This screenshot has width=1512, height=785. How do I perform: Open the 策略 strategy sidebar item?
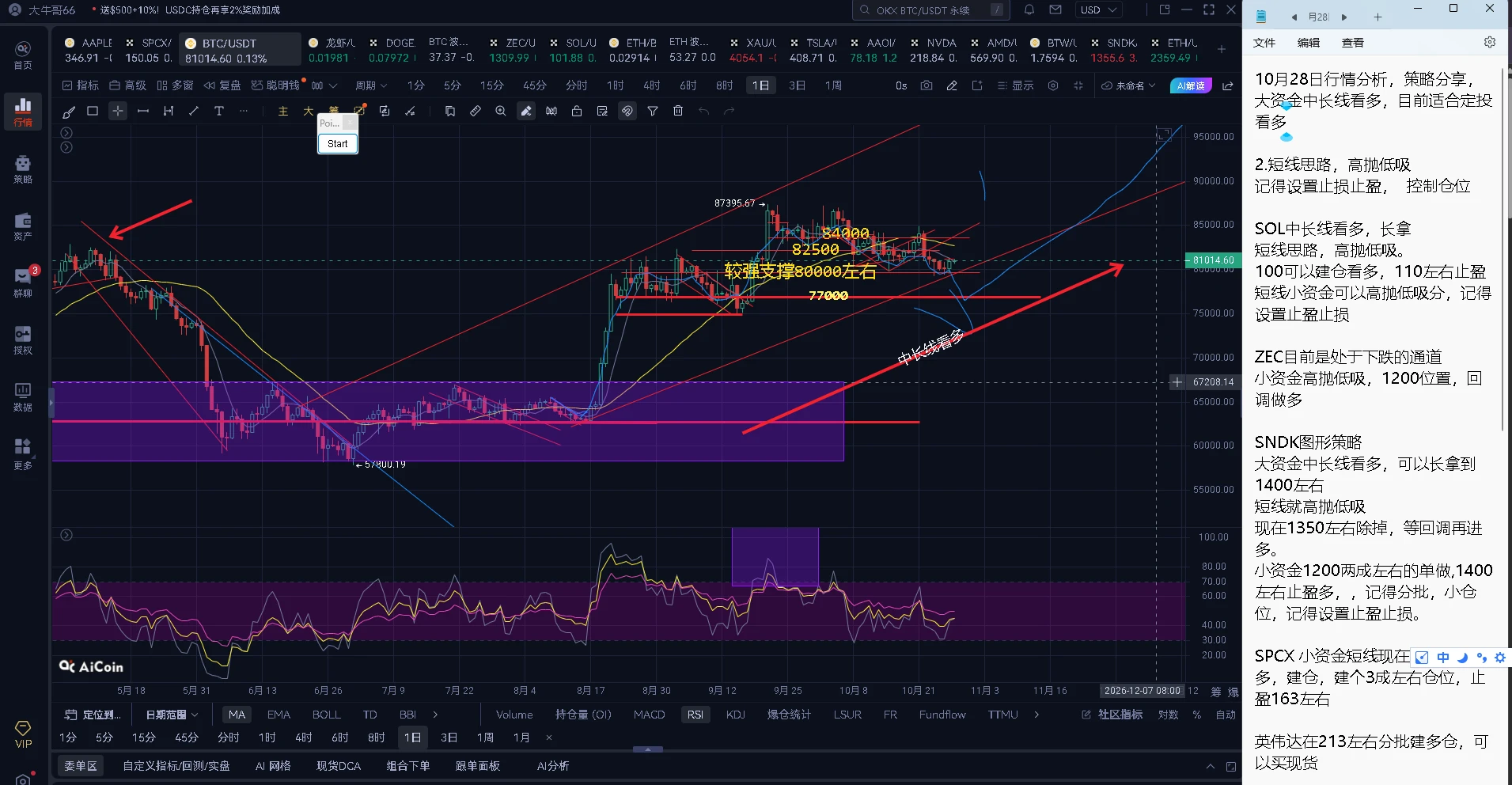pyautogui.click(x=23, y=169)
